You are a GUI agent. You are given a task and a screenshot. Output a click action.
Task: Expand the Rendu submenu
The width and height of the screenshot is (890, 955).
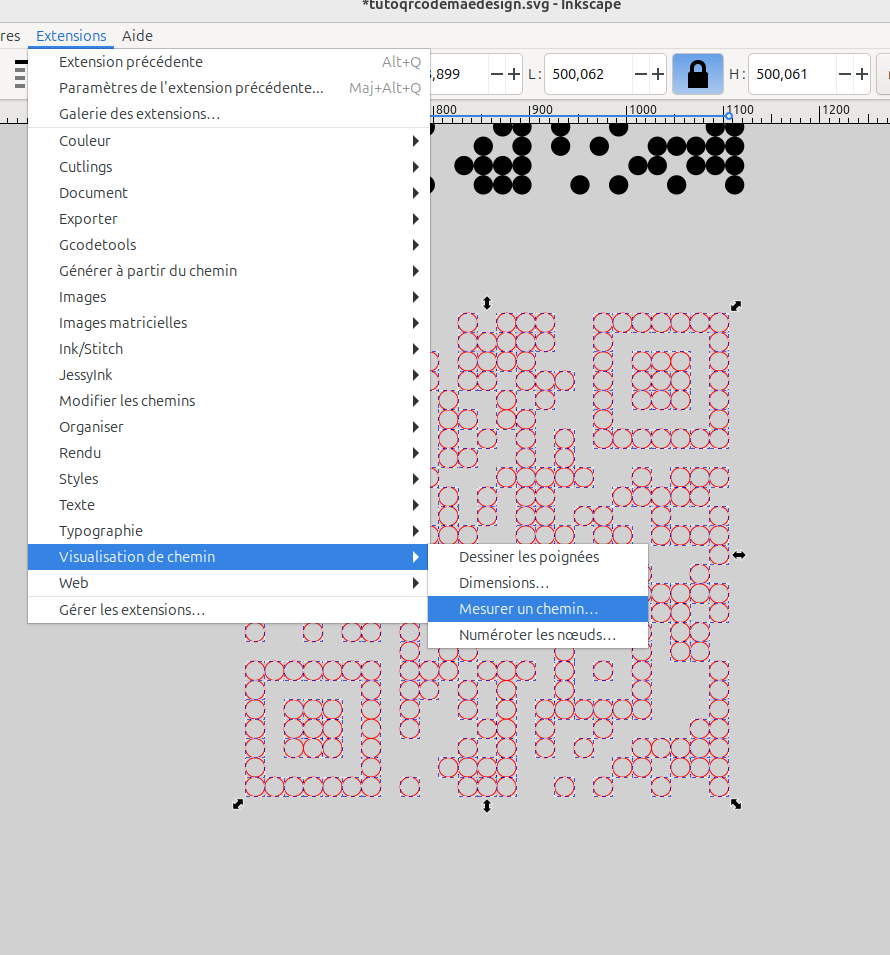coord(80,453)
